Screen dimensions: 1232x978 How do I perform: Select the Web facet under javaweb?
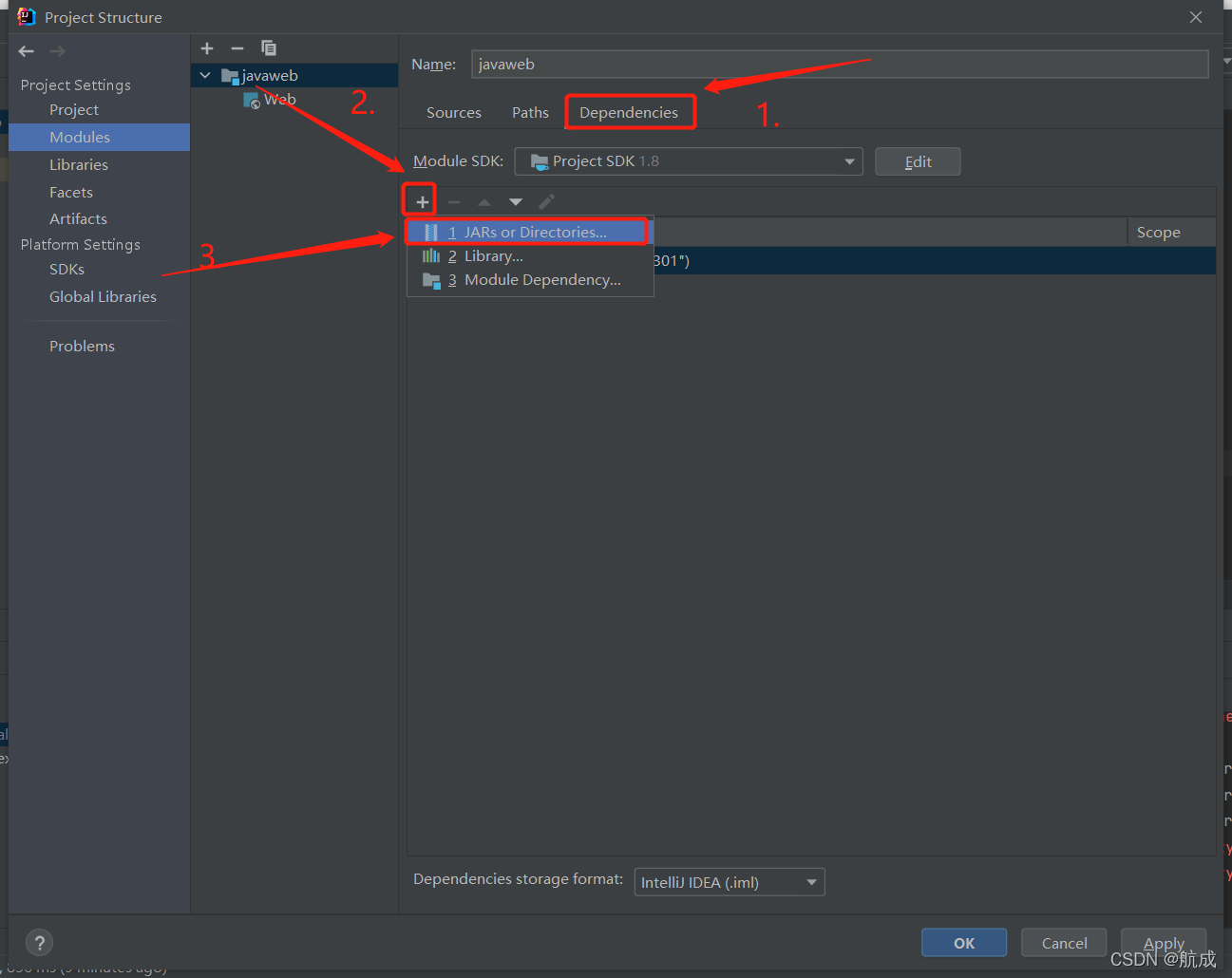click(x=271, y=100)
